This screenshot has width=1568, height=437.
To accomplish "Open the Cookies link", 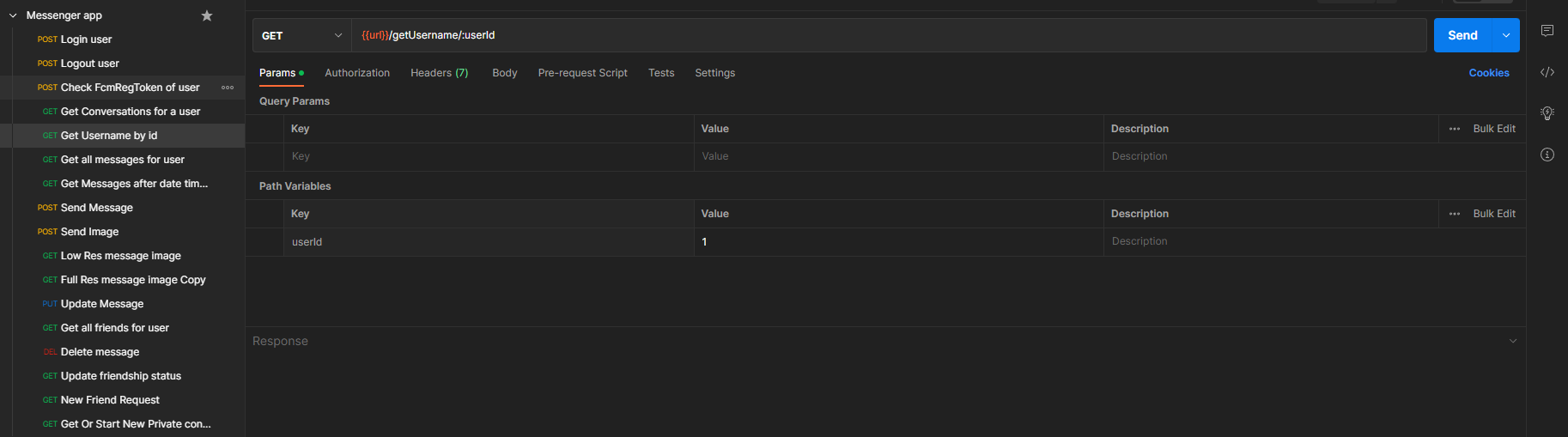I will click(1489, 73).
